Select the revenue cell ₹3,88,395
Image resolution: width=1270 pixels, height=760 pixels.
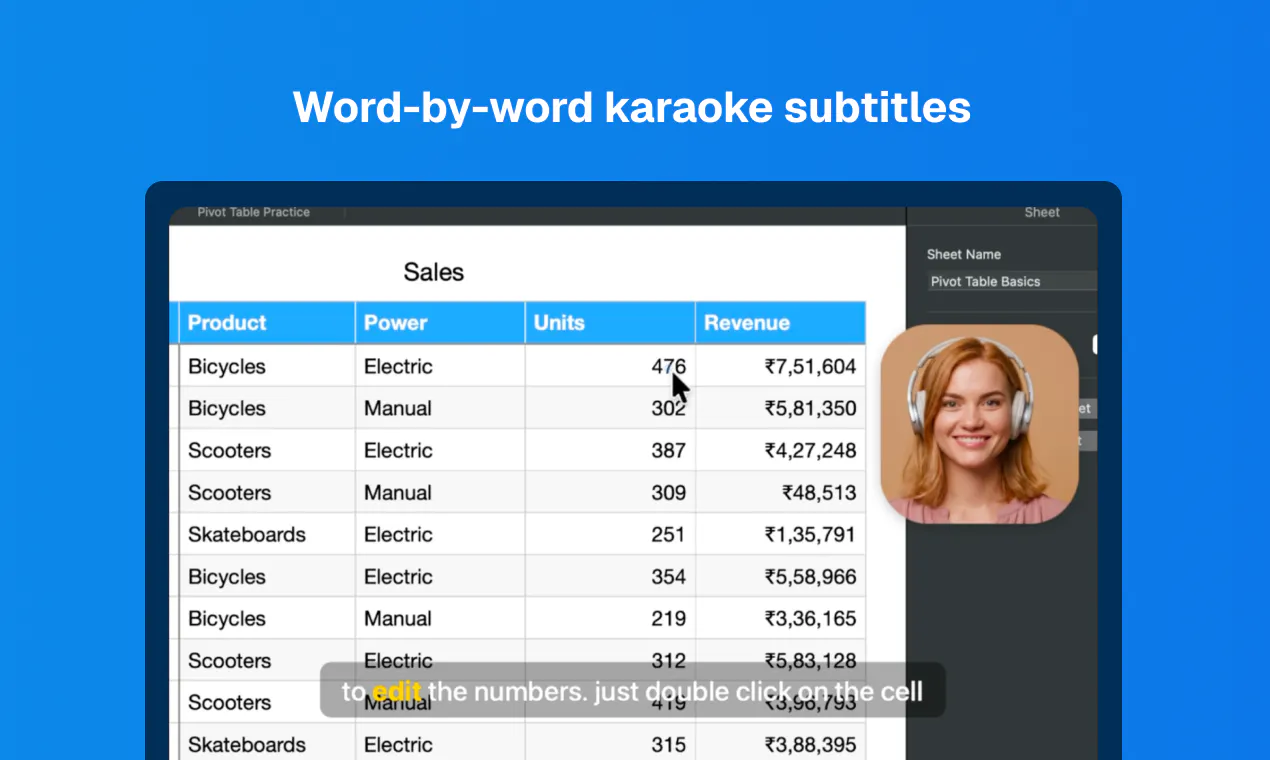(780, 744)
